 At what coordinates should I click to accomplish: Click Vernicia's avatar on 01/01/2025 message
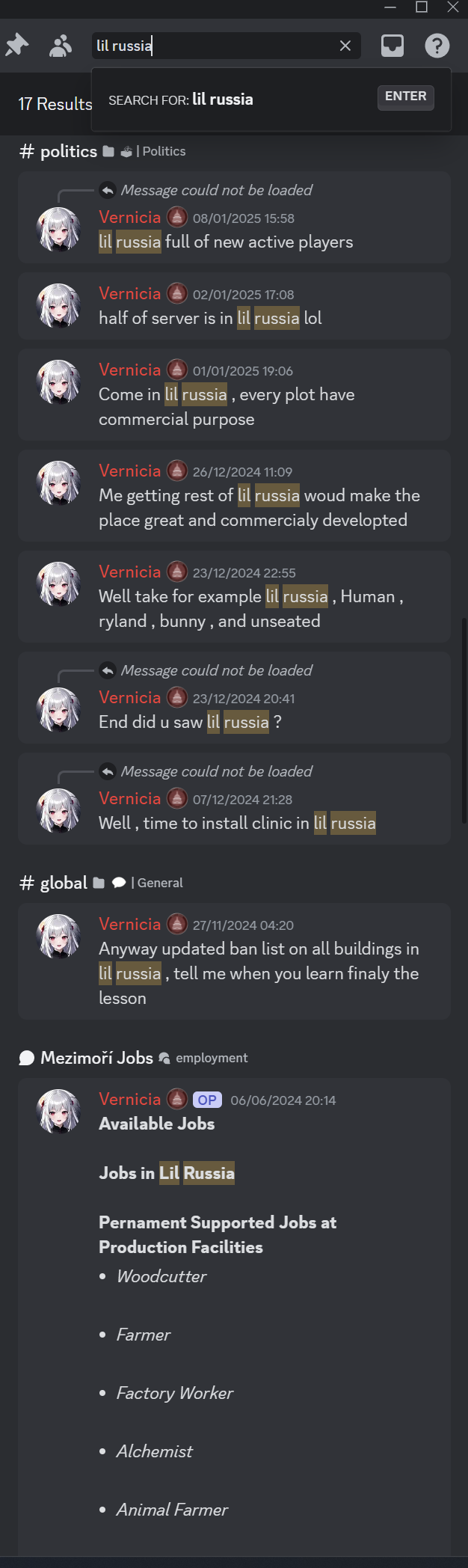point(58,382)
